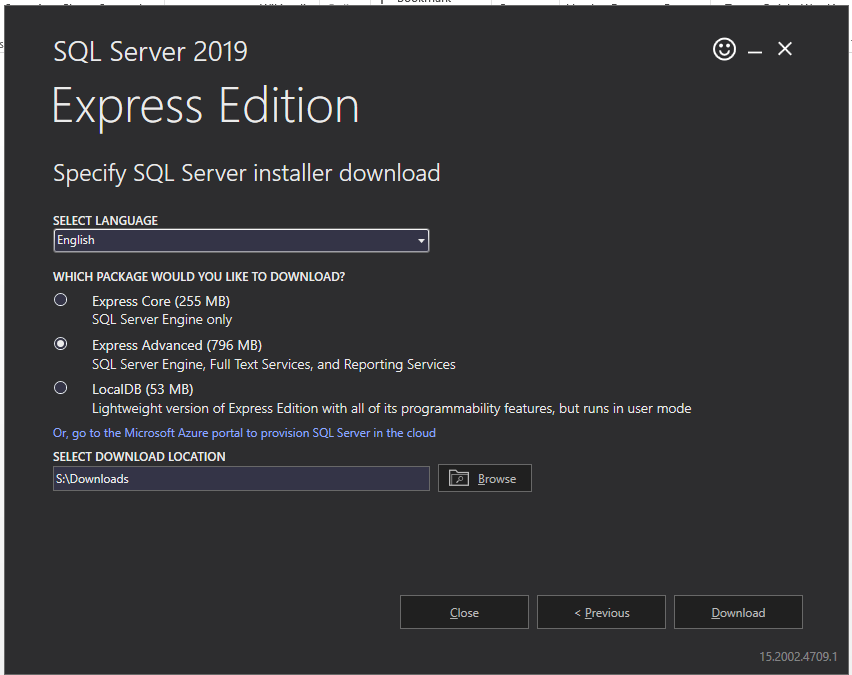Minimize the SQL Server installer window
852x675 pixels.
755,51
